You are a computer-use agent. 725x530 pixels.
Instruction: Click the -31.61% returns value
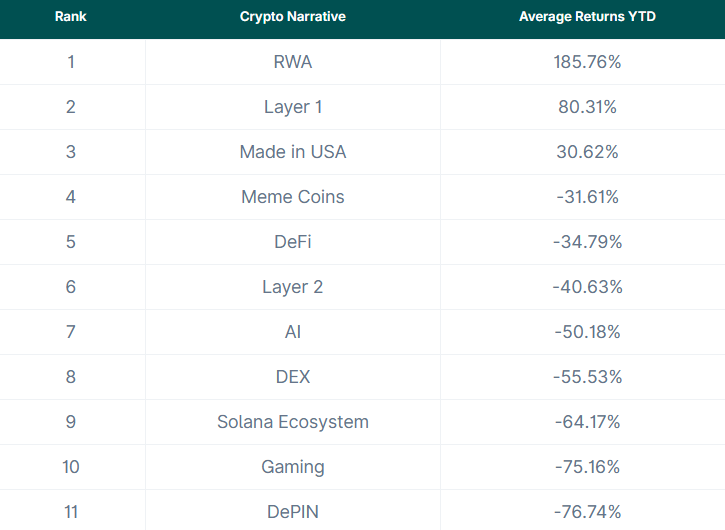(x=587, y=197)
